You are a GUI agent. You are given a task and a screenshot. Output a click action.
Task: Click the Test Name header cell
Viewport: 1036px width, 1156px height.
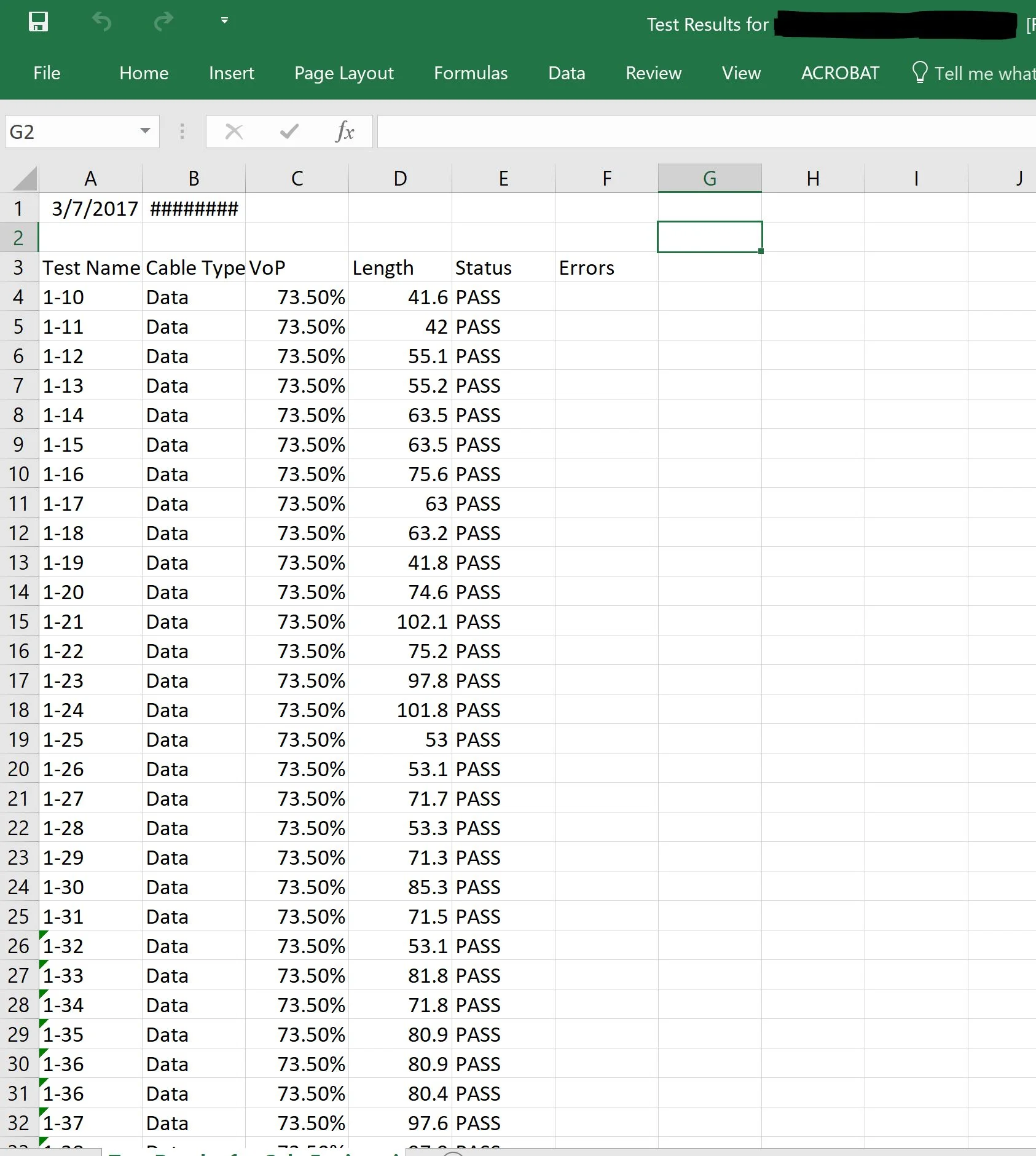pyautogui.click(x=90, y=267)
